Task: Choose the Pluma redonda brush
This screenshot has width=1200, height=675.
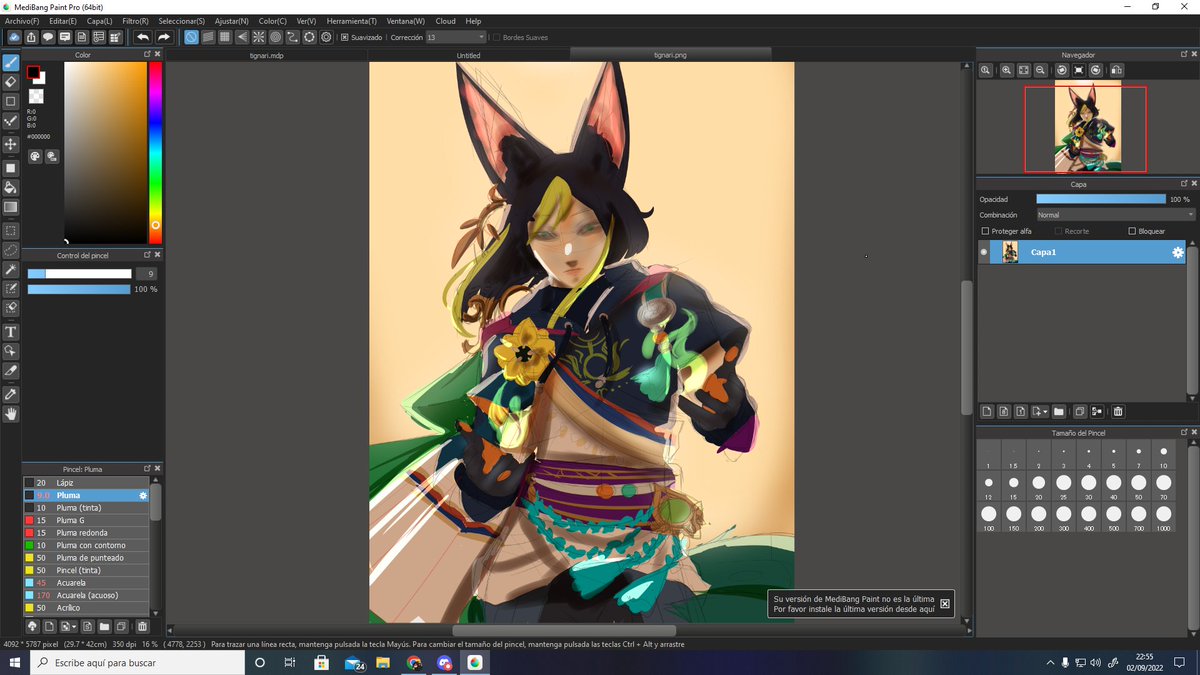Action: [86, 533]
